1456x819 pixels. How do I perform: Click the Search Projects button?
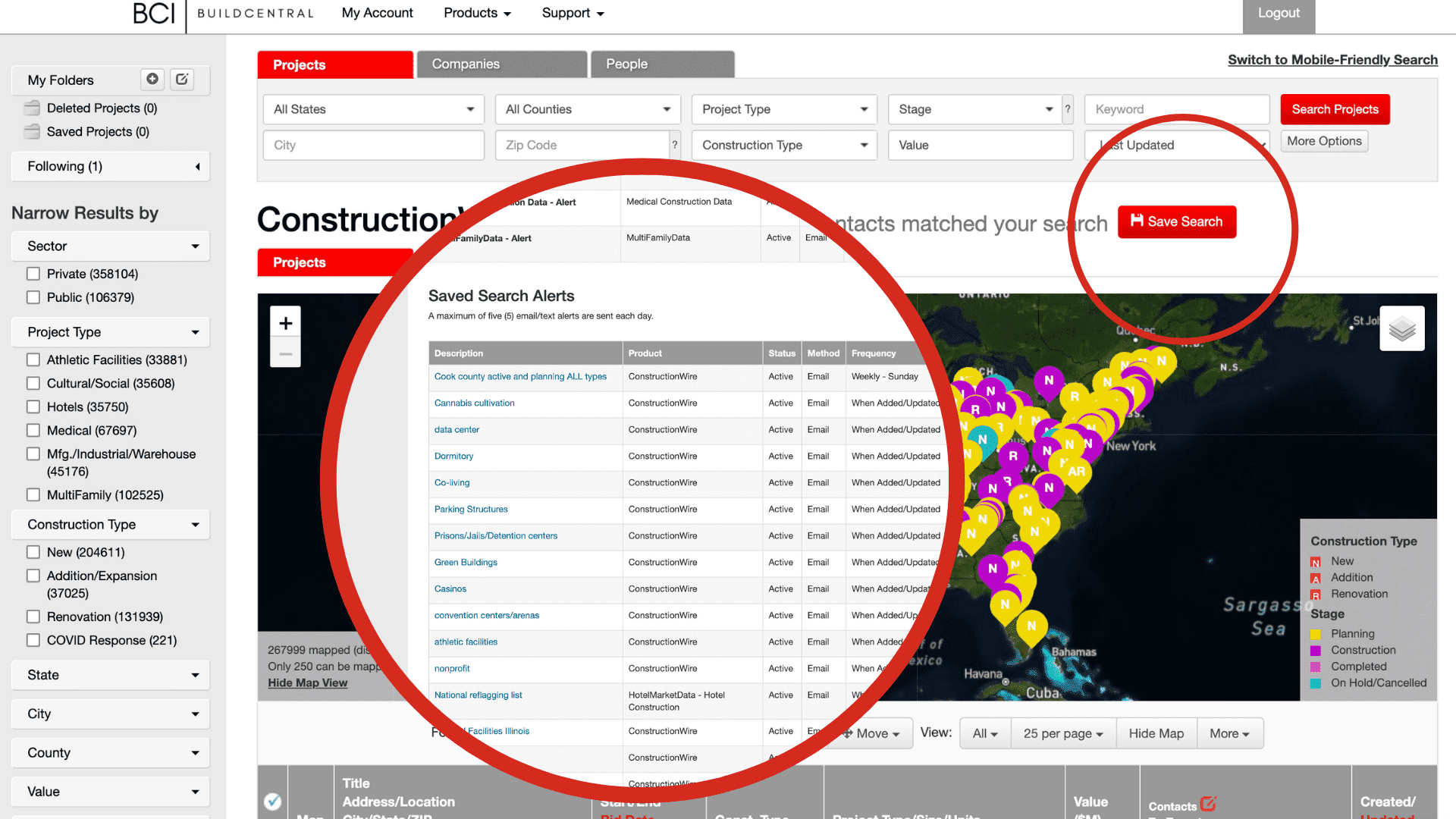tap(1335, 109)
